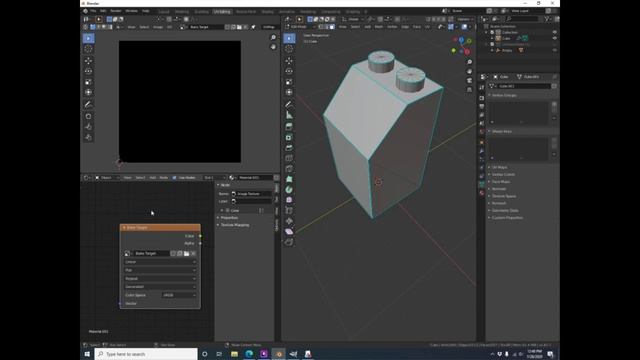Screen dimensions: 640x360
Task: Switch to the Layout workspace tab
Action: 164,12
